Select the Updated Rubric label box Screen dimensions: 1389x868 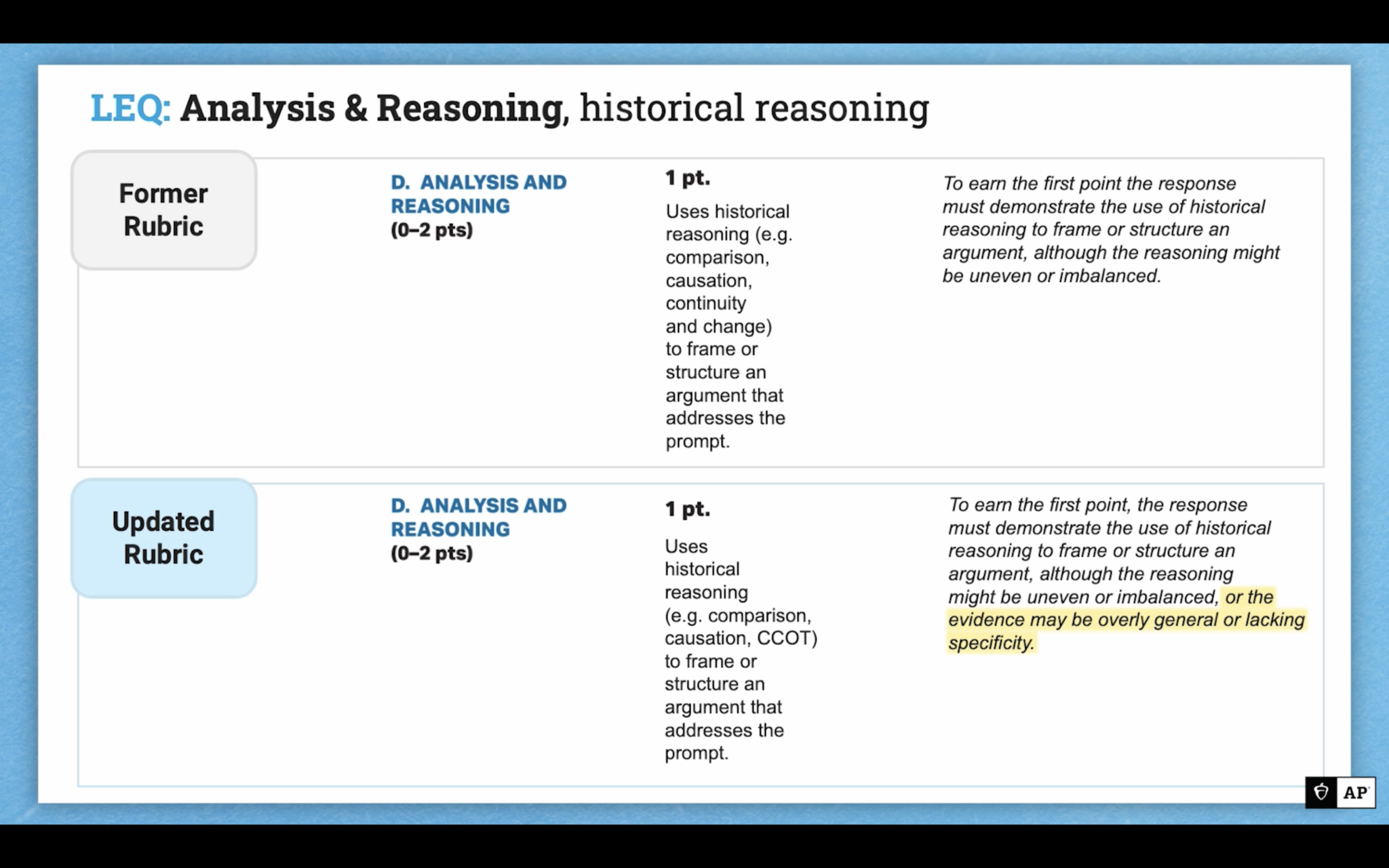163,538
